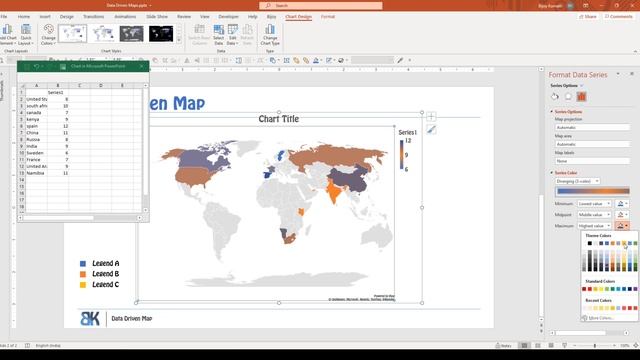
Task: Open Series Options dropdown arrow under pane title
Action: (582, 86)
